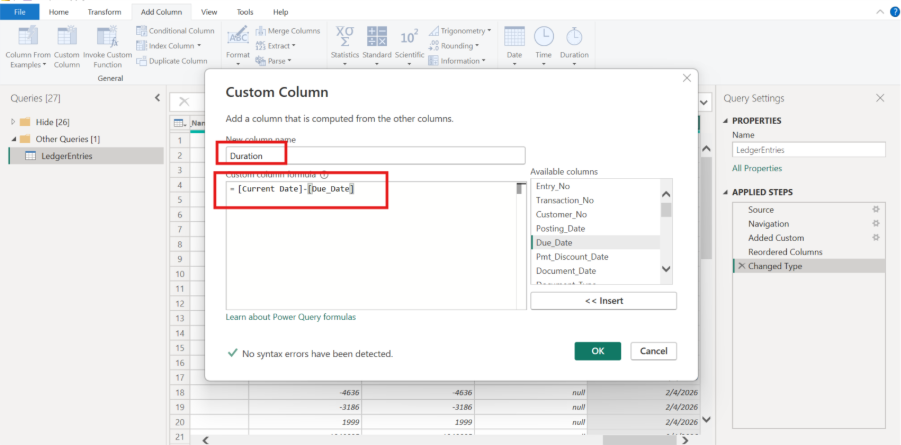This screenshot has width=901, height=445.
Task: Click the New column name field
Action: click(375, 155)
